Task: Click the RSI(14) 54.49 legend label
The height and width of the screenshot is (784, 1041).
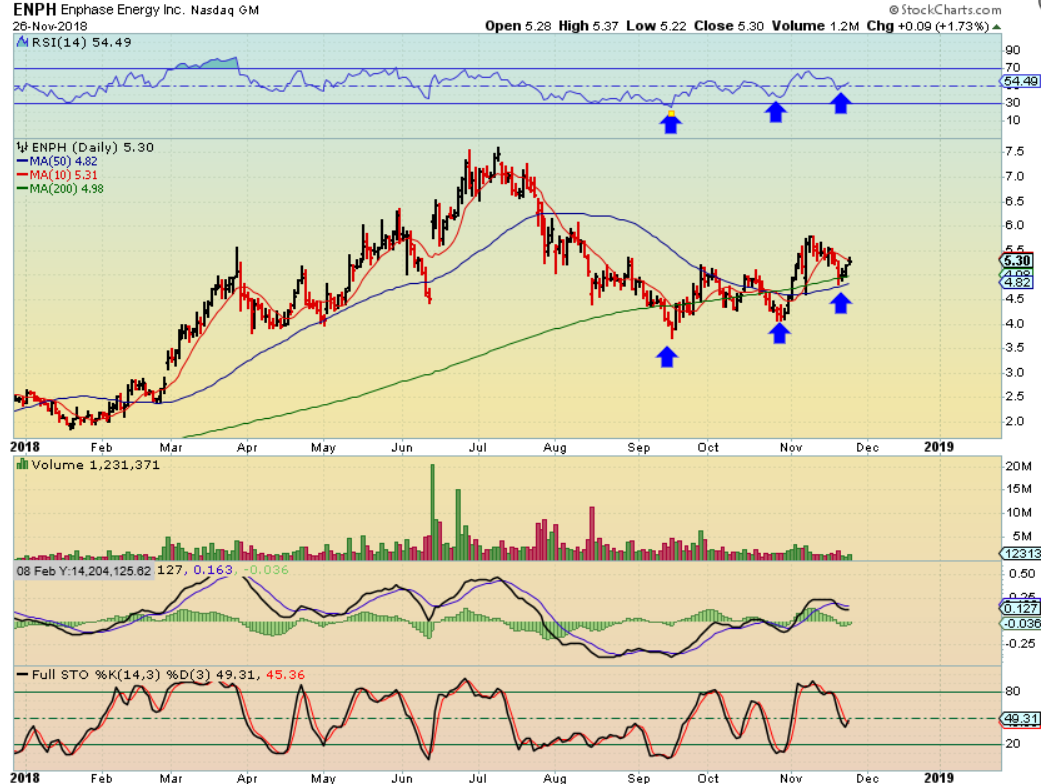Action: tap(81, 42)
